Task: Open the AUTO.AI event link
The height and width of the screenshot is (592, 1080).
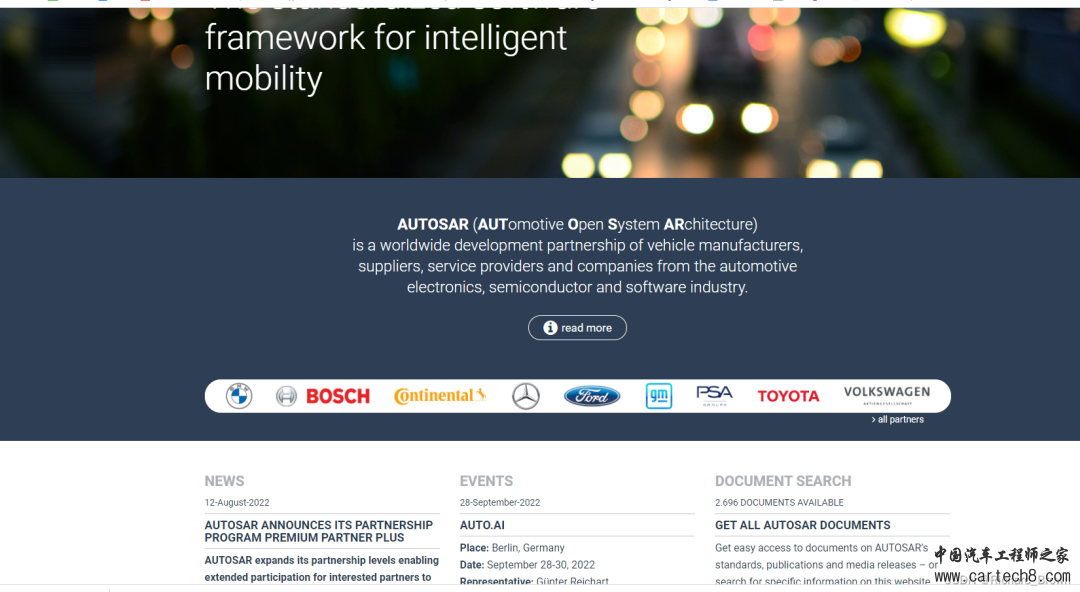Action: (482, 525)
